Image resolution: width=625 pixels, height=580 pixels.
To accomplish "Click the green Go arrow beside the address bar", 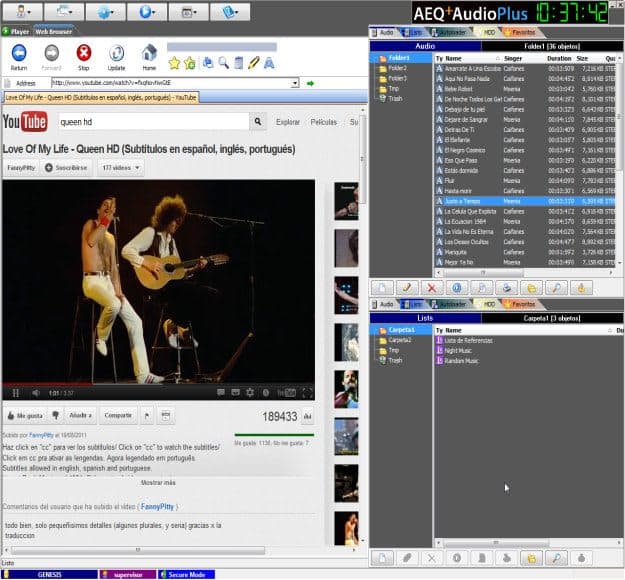I will click(x=310, y=83).
